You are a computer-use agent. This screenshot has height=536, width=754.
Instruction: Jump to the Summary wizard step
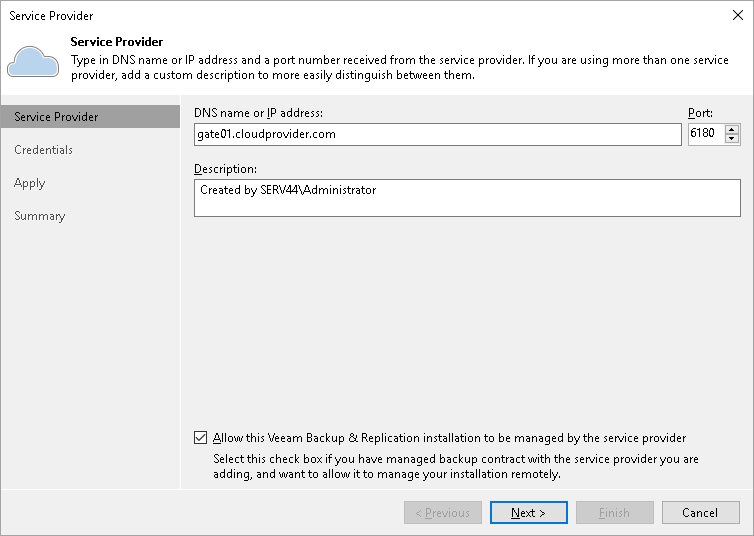(40, 216)
